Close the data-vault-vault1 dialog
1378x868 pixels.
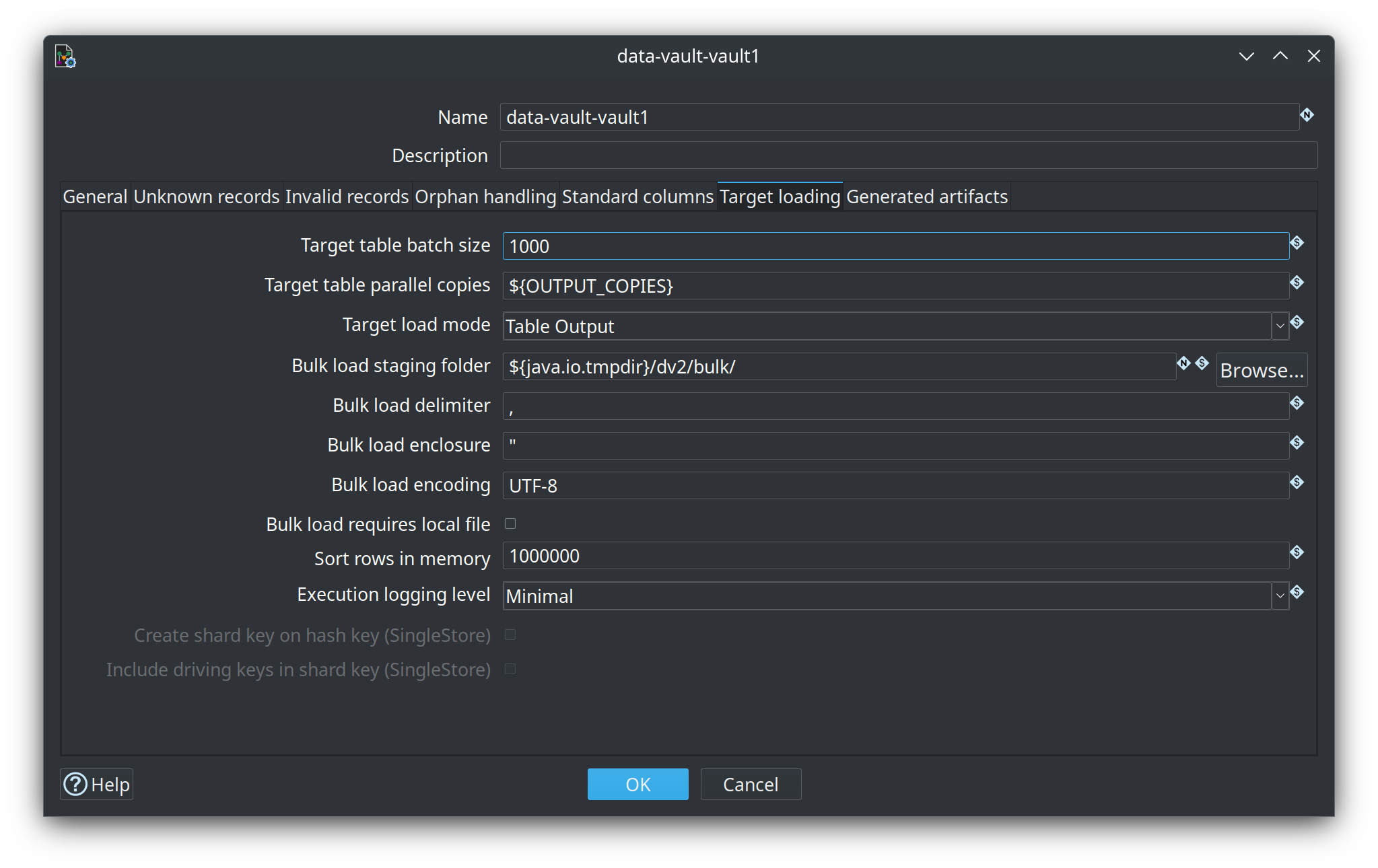coord(1314,56)
